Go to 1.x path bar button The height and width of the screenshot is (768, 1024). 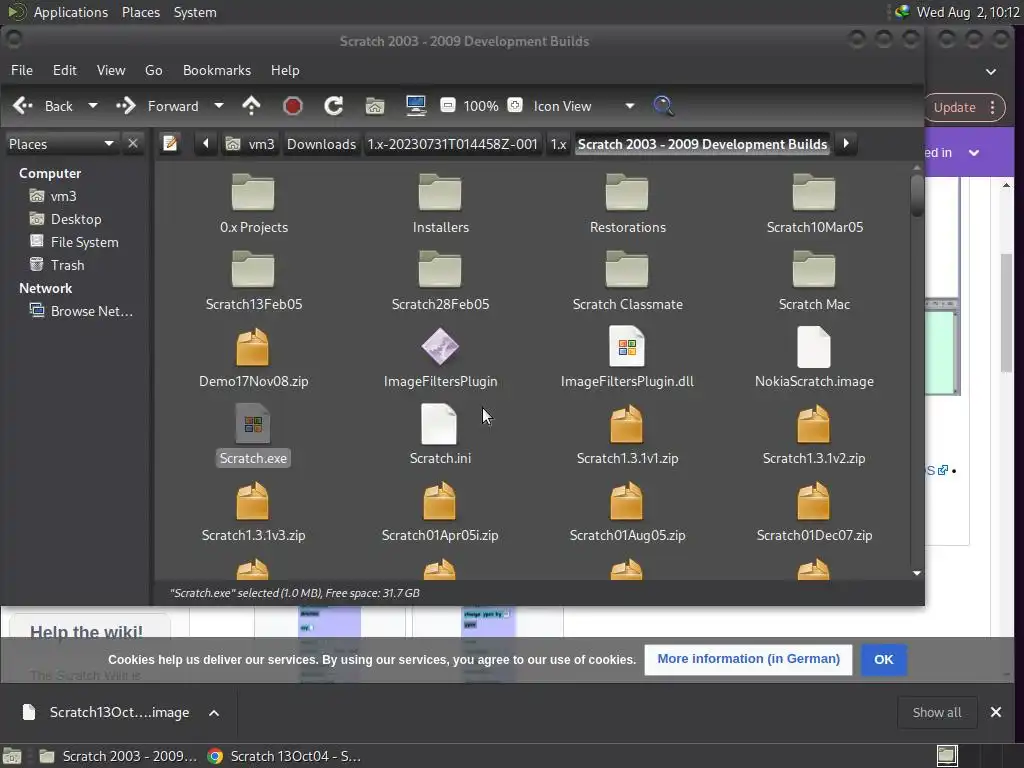[558, 144]
